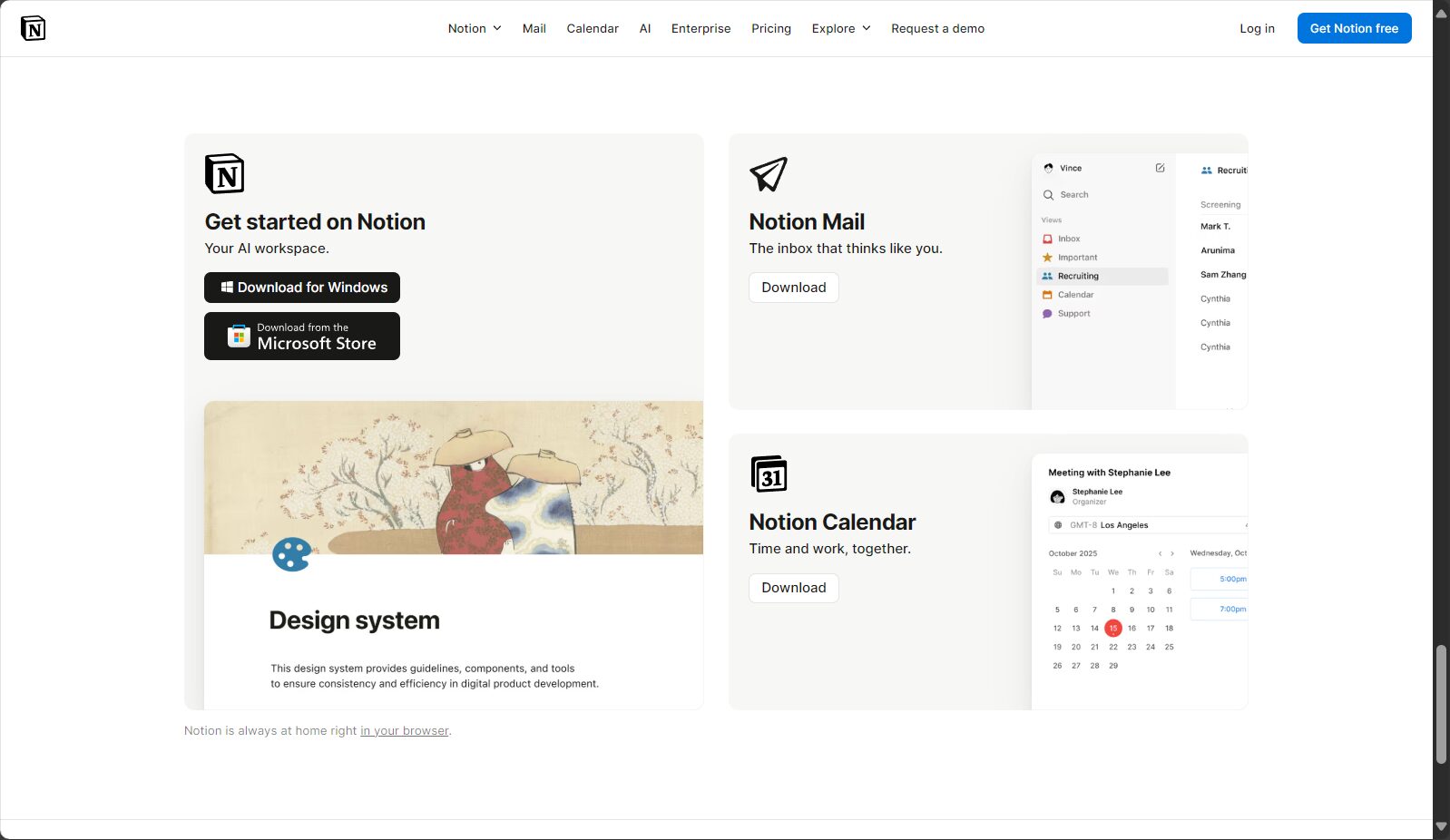1450x840 pixels.
Task: Open the Mail menu item
Action: tap(534, 28)
